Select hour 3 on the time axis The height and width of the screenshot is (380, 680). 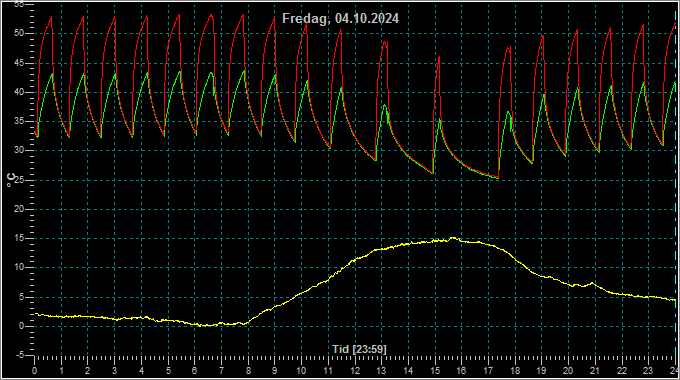tap(114, 371)
